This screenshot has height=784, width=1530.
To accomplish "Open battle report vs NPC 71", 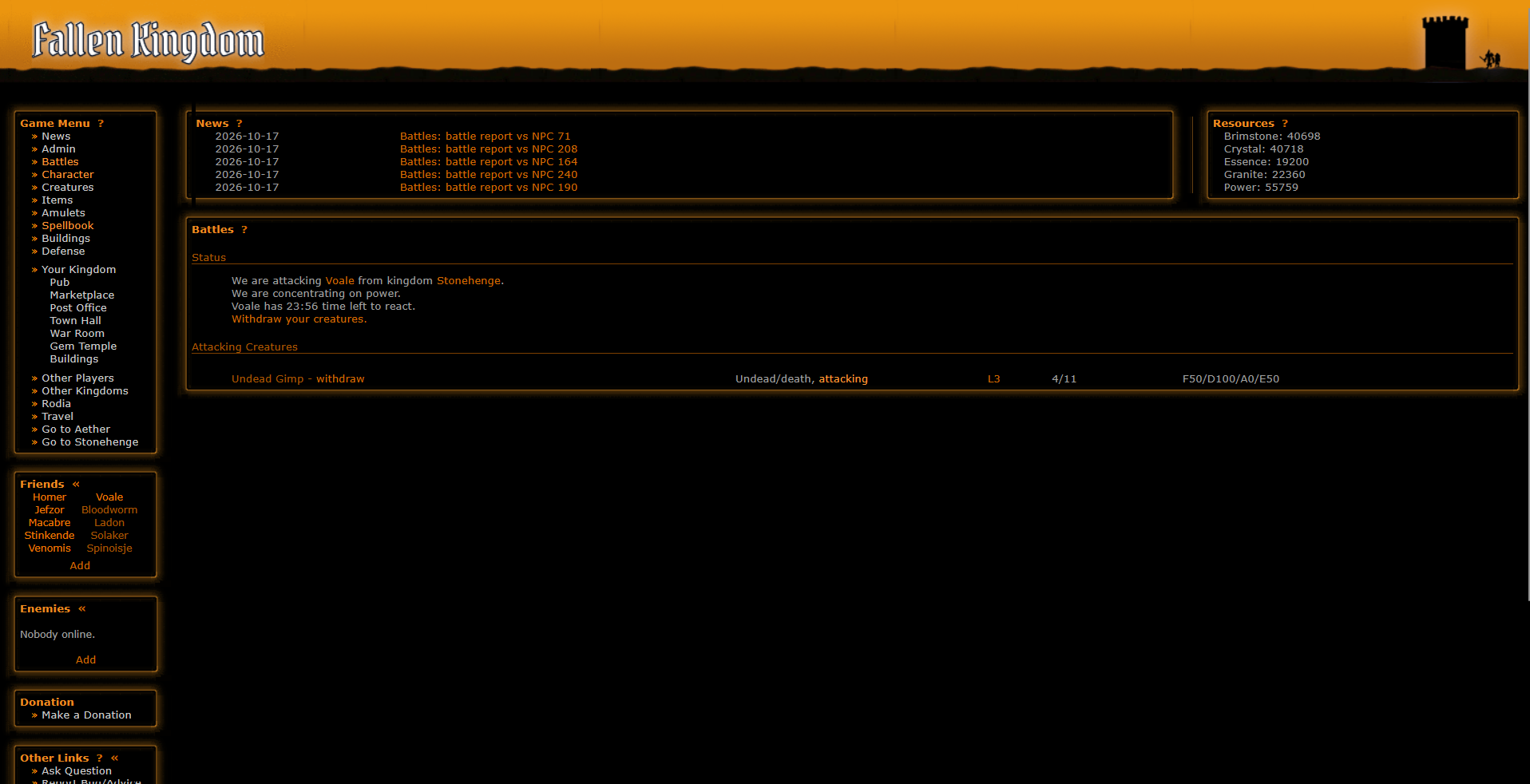I will click(x=486, y=137).
